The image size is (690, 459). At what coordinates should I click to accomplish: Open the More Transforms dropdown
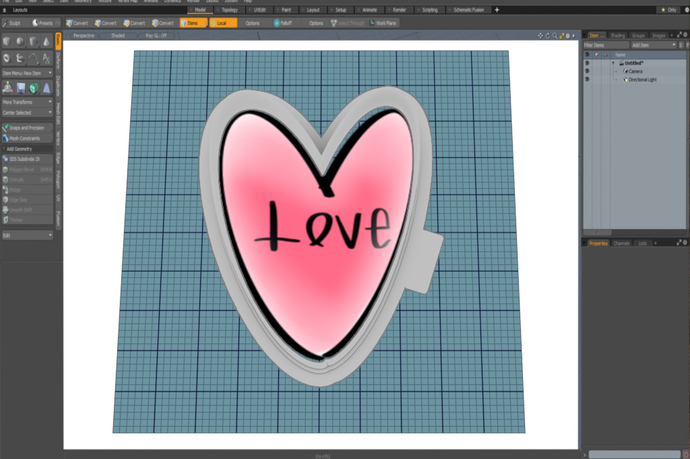point(27,102)
